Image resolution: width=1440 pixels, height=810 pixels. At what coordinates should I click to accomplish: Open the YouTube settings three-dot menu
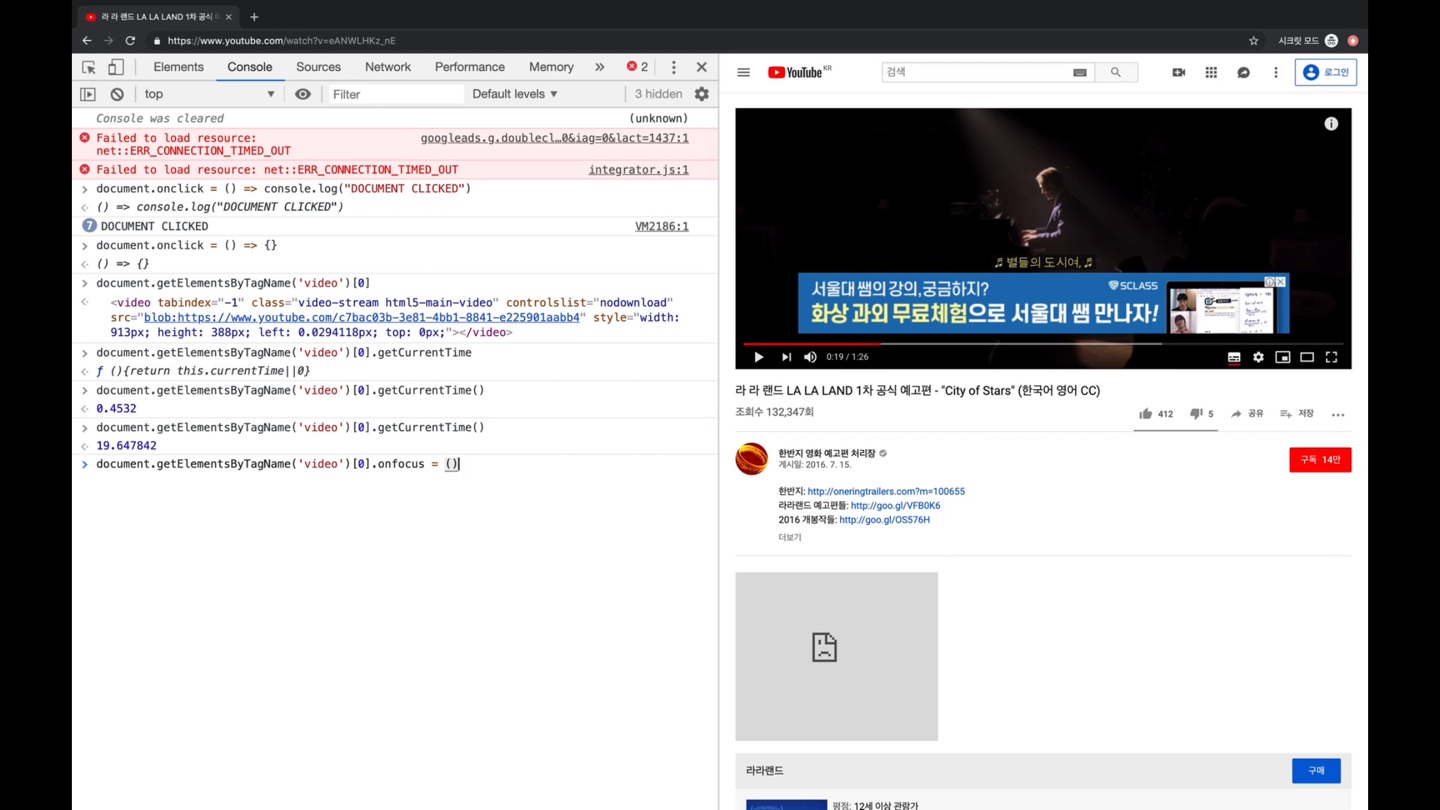coord(1275,72)
